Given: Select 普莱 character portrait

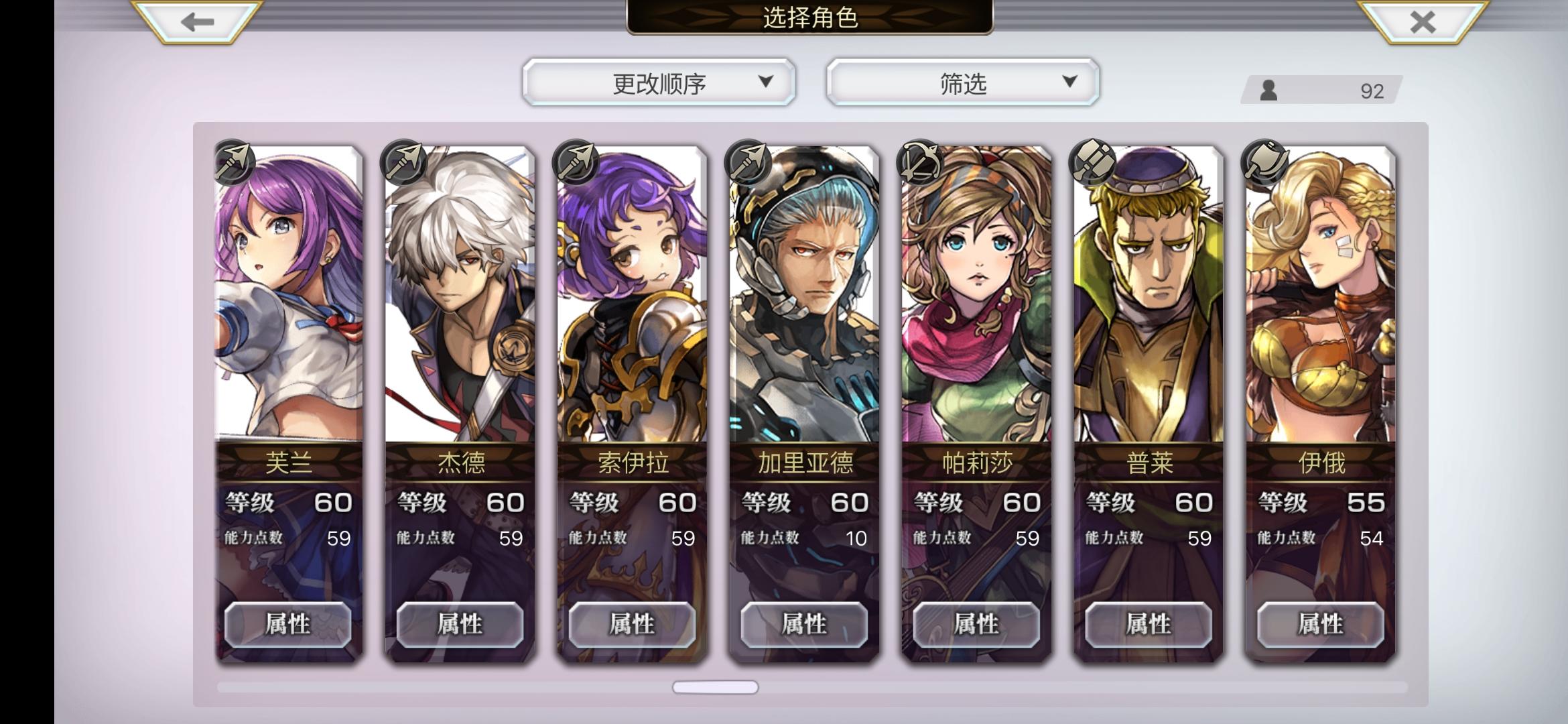Looking at the screenshot, I should [1149, 294].
